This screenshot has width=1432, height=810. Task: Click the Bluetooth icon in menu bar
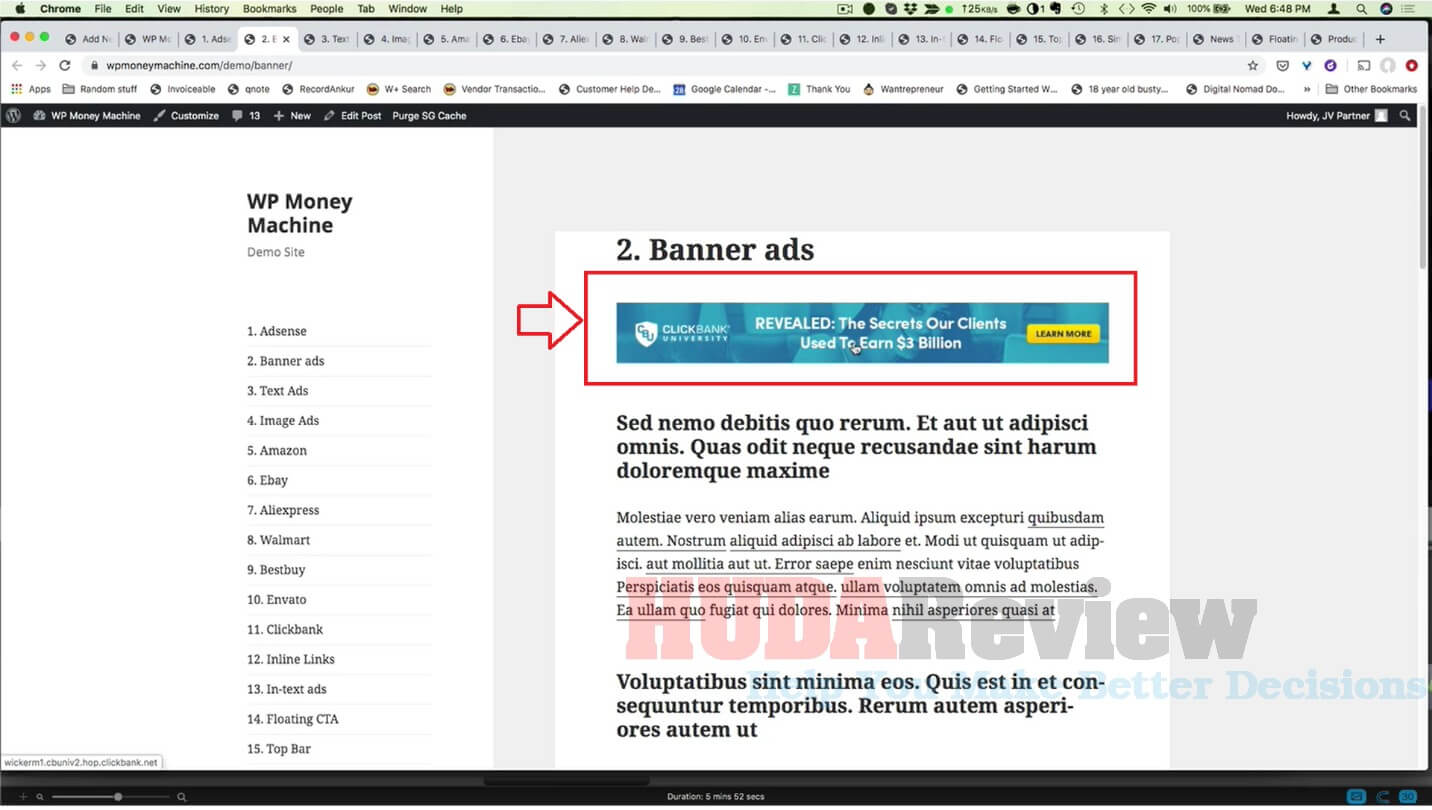[x=1104, y=9]
